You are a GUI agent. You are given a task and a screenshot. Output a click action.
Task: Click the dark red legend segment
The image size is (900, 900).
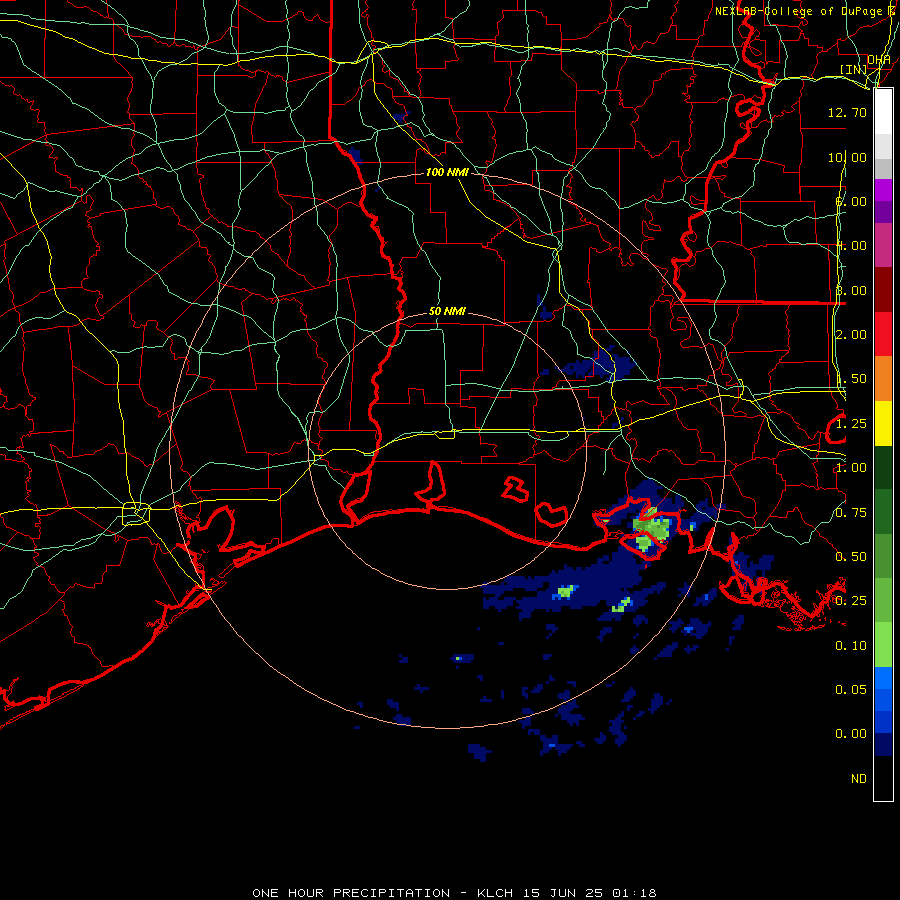coord(883,290)
